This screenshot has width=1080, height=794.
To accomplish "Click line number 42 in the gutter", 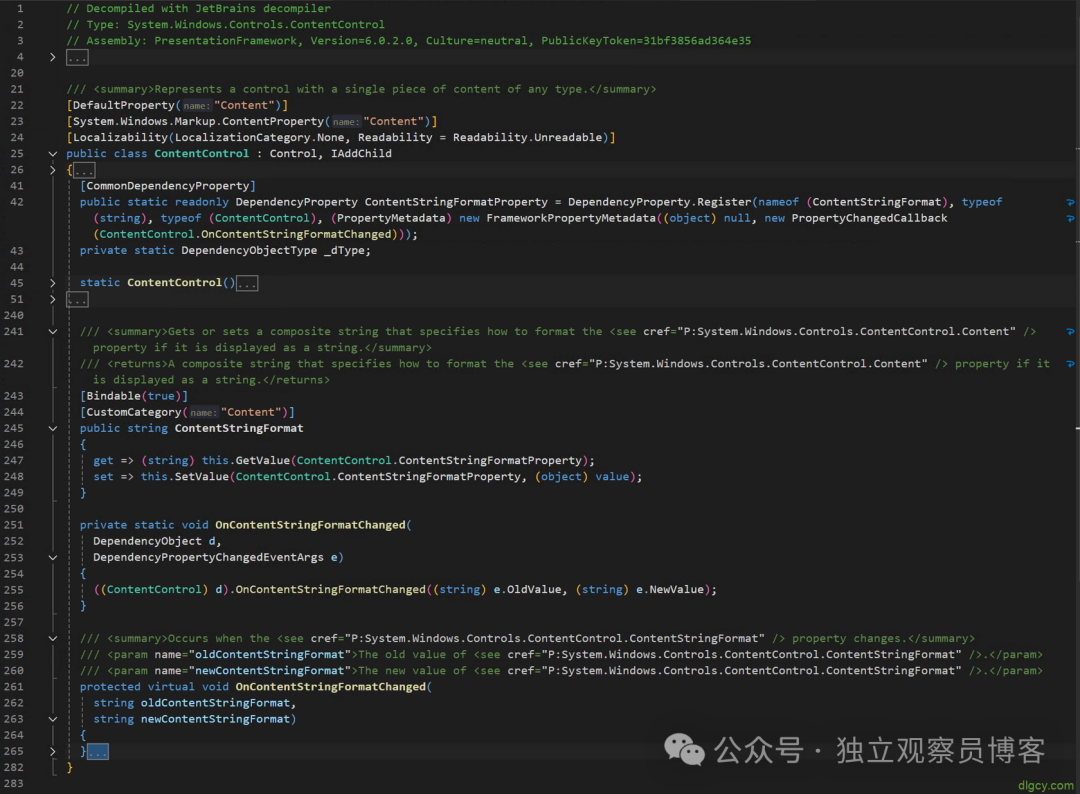I will click(17, 202).
